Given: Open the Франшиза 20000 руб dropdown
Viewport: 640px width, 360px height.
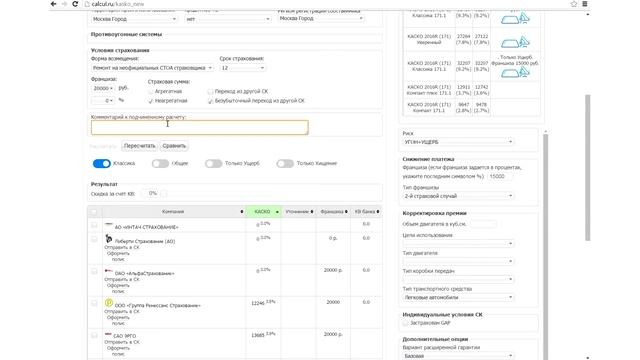Looking at the screenshot, I should pyautogui.click(x=103, y=88).
